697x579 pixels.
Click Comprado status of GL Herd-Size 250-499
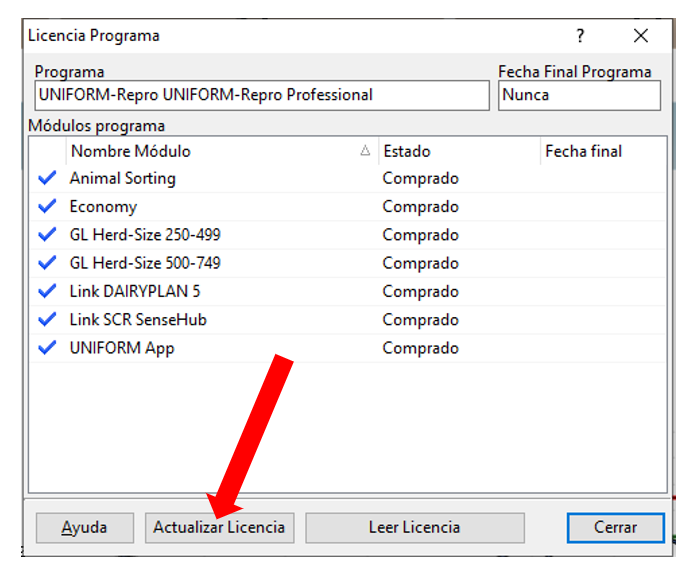(x=421, y=236)
